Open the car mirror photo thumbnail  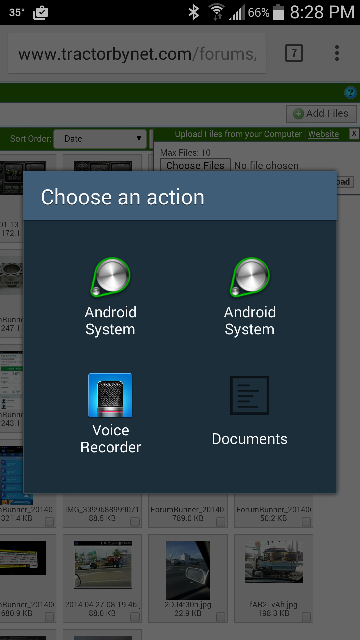click(188, 570)
